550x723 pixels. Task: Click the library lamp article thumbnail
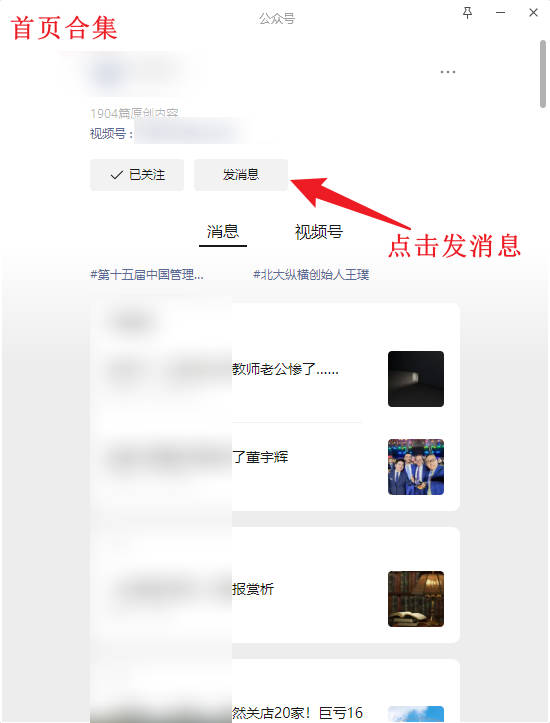click(416, 599)
